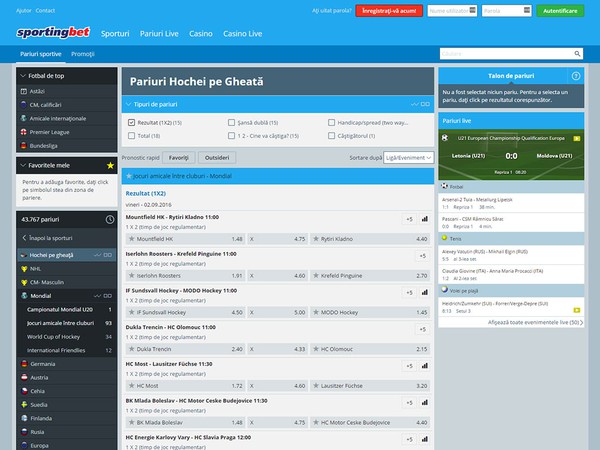Image resolution: width=600 pixels, height=450 pixels.
Task: Open statistics icon for HC Most match
Action: point(424,366)
